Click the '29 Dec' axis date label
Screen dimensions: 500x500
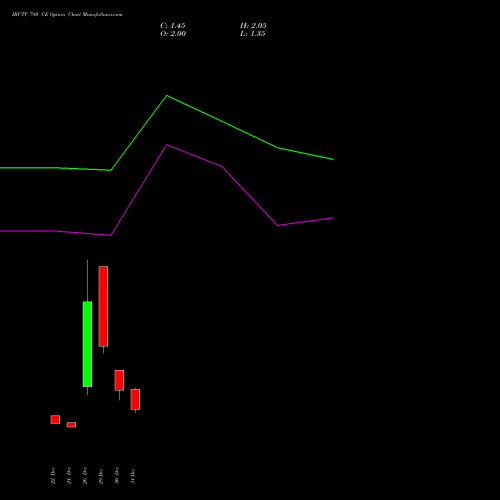coord(101,476)
